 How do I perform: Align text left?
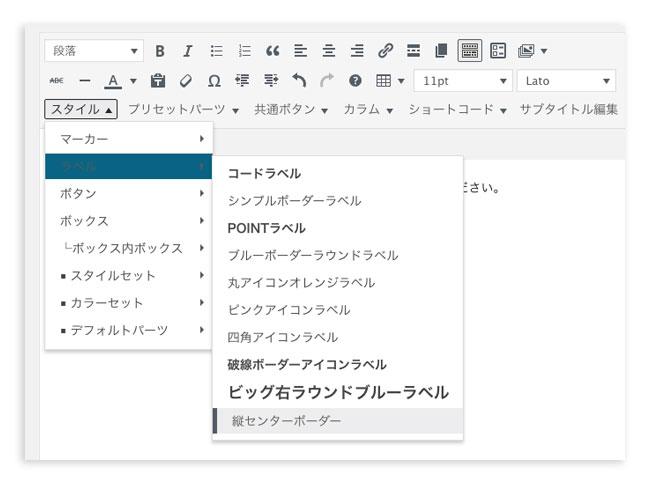coord(301,51)
